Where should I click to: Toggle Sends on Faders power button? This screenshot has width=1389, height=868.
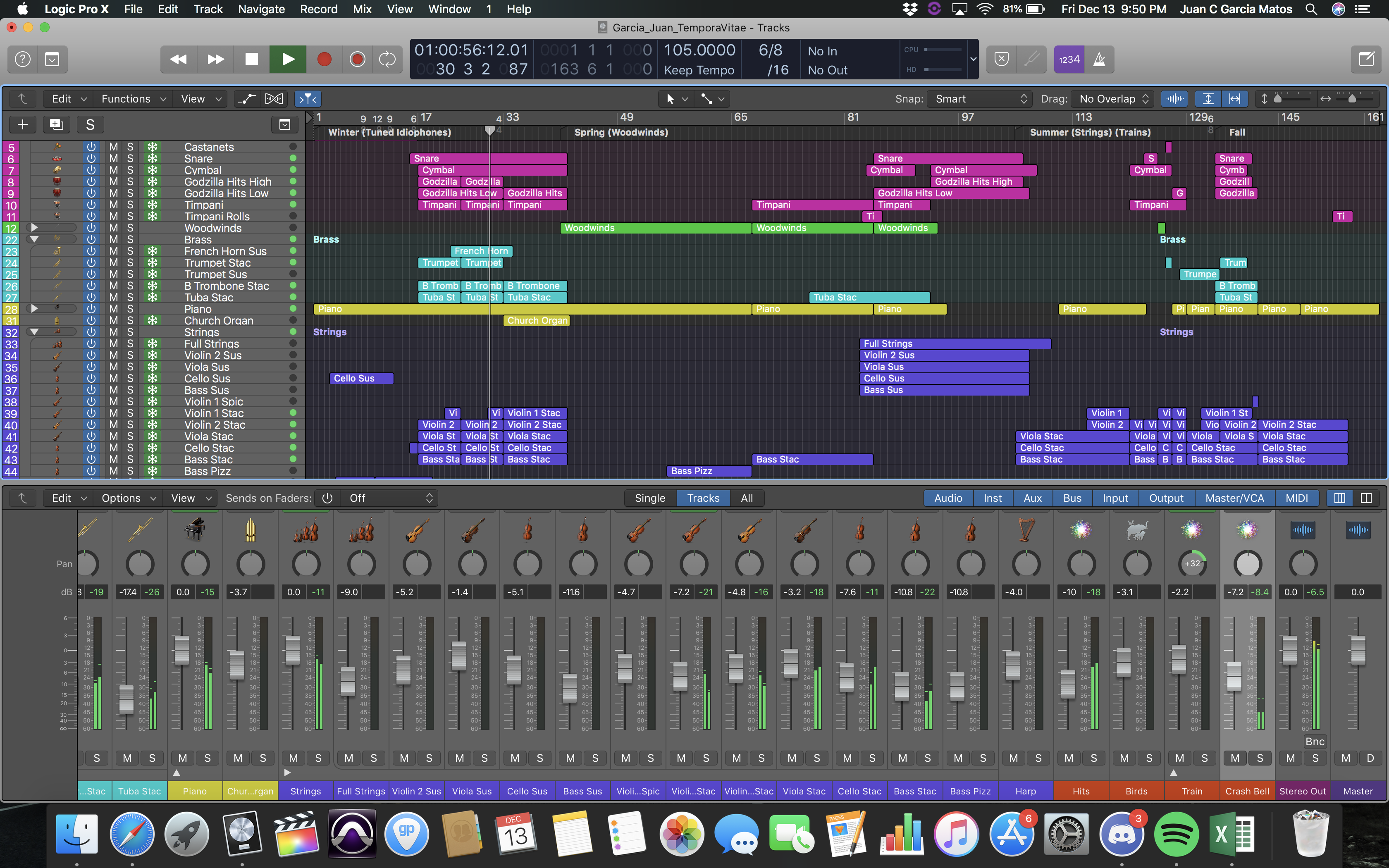pyautogui.click(x=327, y=498)
